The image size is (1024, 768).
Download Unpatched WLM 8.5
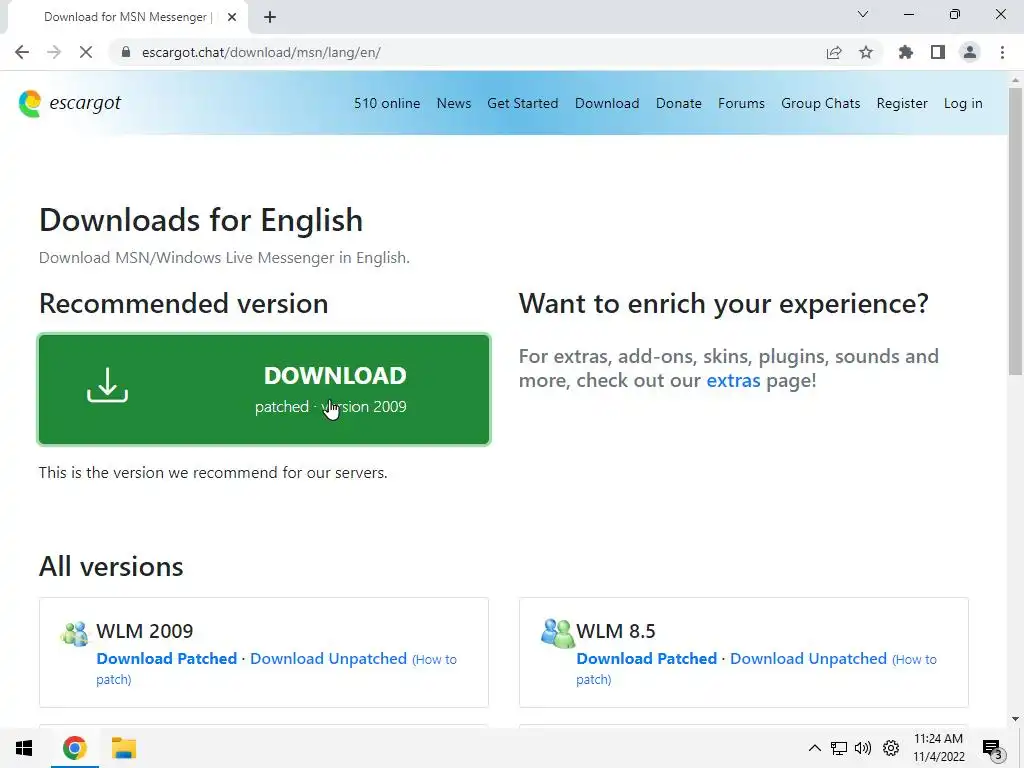click(808, 658)
